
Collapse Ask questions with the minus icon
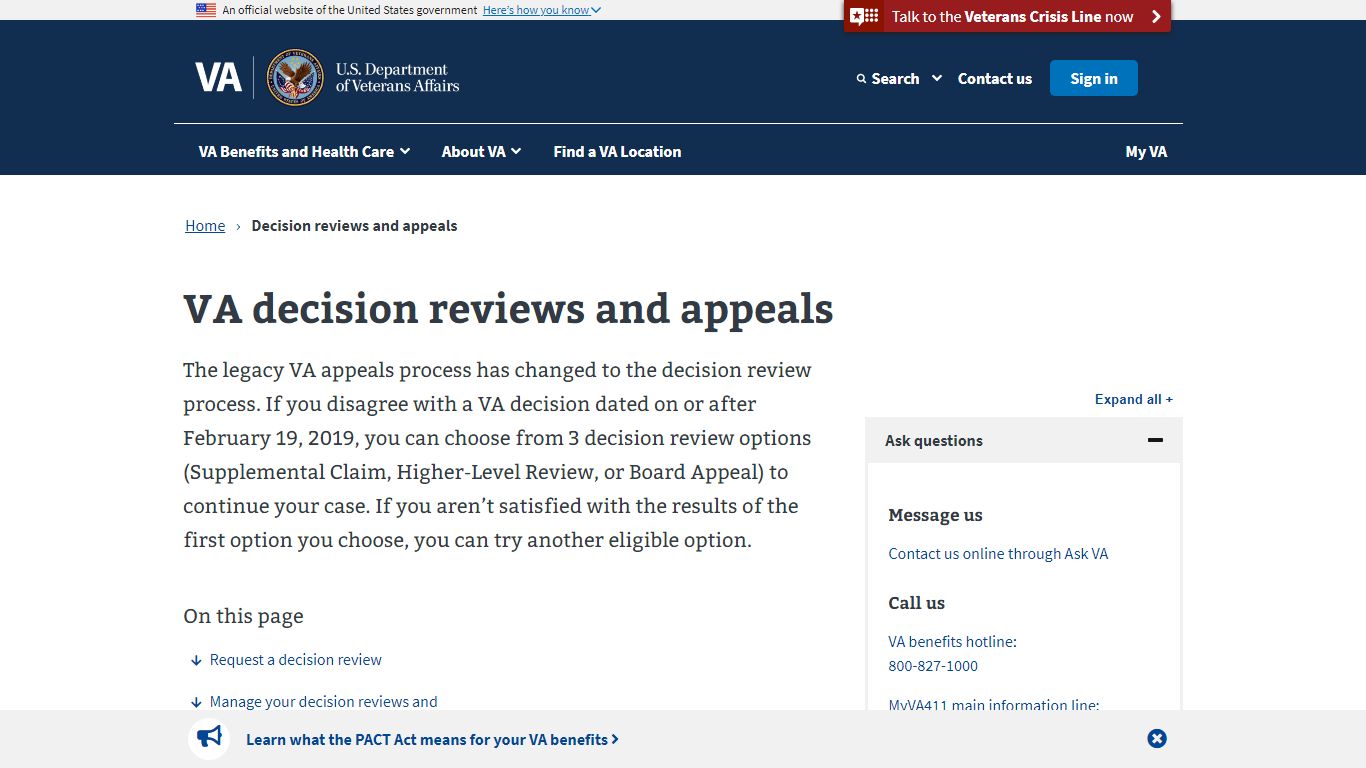point(1155,440)
